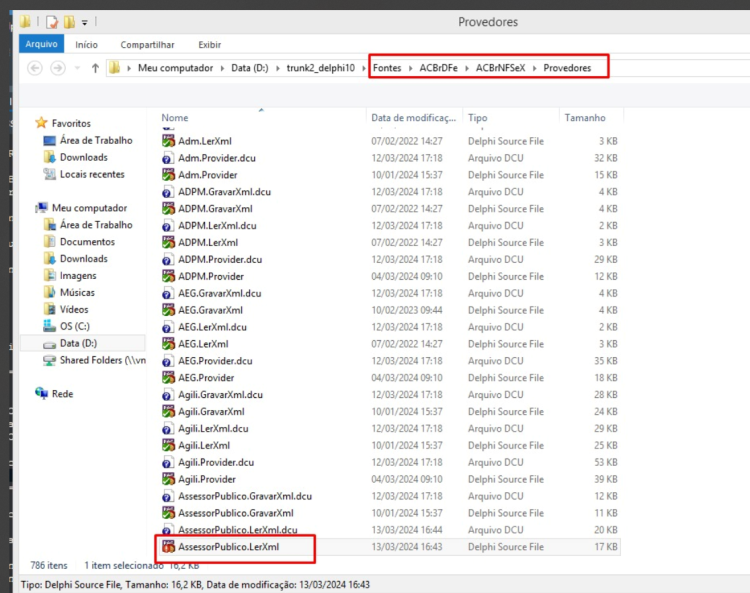The image size is (750, 593).
Task: Click the Properties quick access icon
Action: pyautogui.click(x=52, y=22)
